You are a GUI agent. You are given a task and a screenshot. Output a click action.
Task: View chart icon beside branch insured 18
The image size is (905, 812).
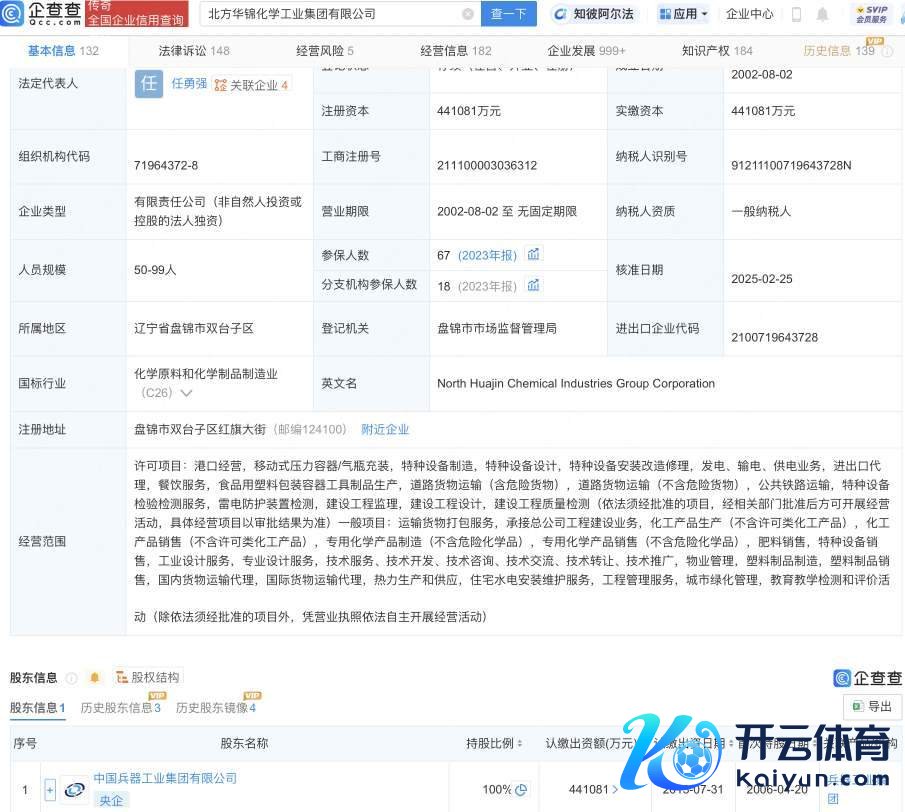tap(534, 285)
